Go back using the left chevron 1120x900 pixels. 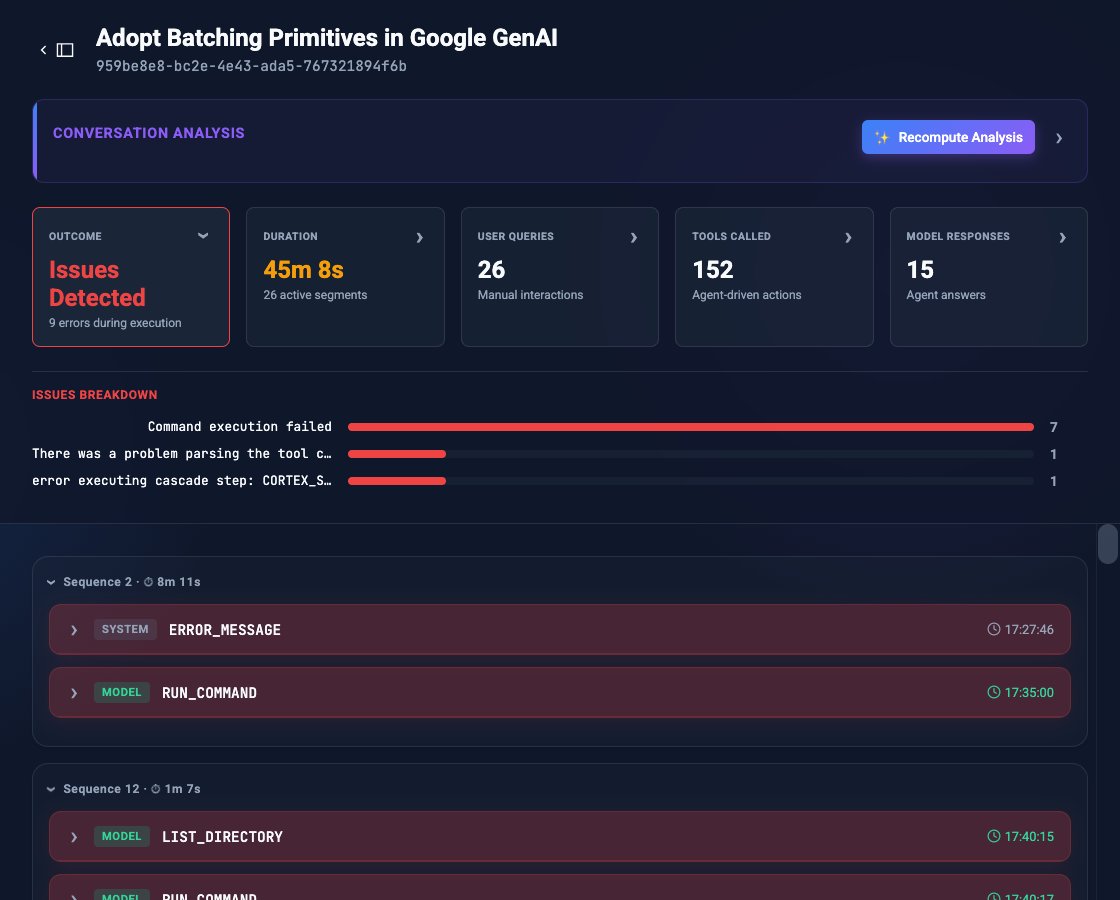[44, 50]
